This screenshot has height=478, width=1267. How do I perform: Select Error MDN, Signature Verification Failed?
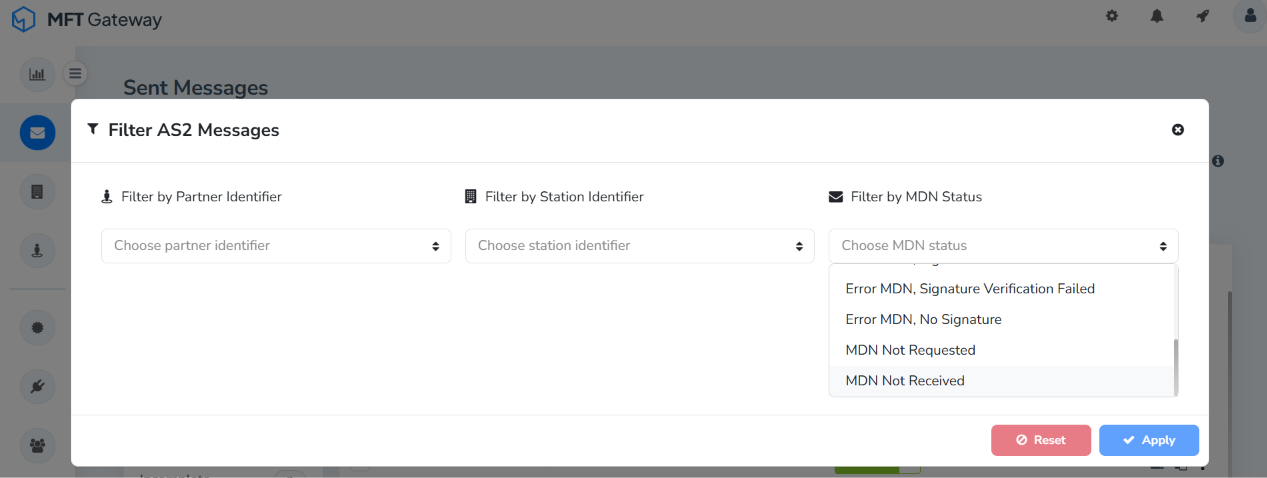1001,289
